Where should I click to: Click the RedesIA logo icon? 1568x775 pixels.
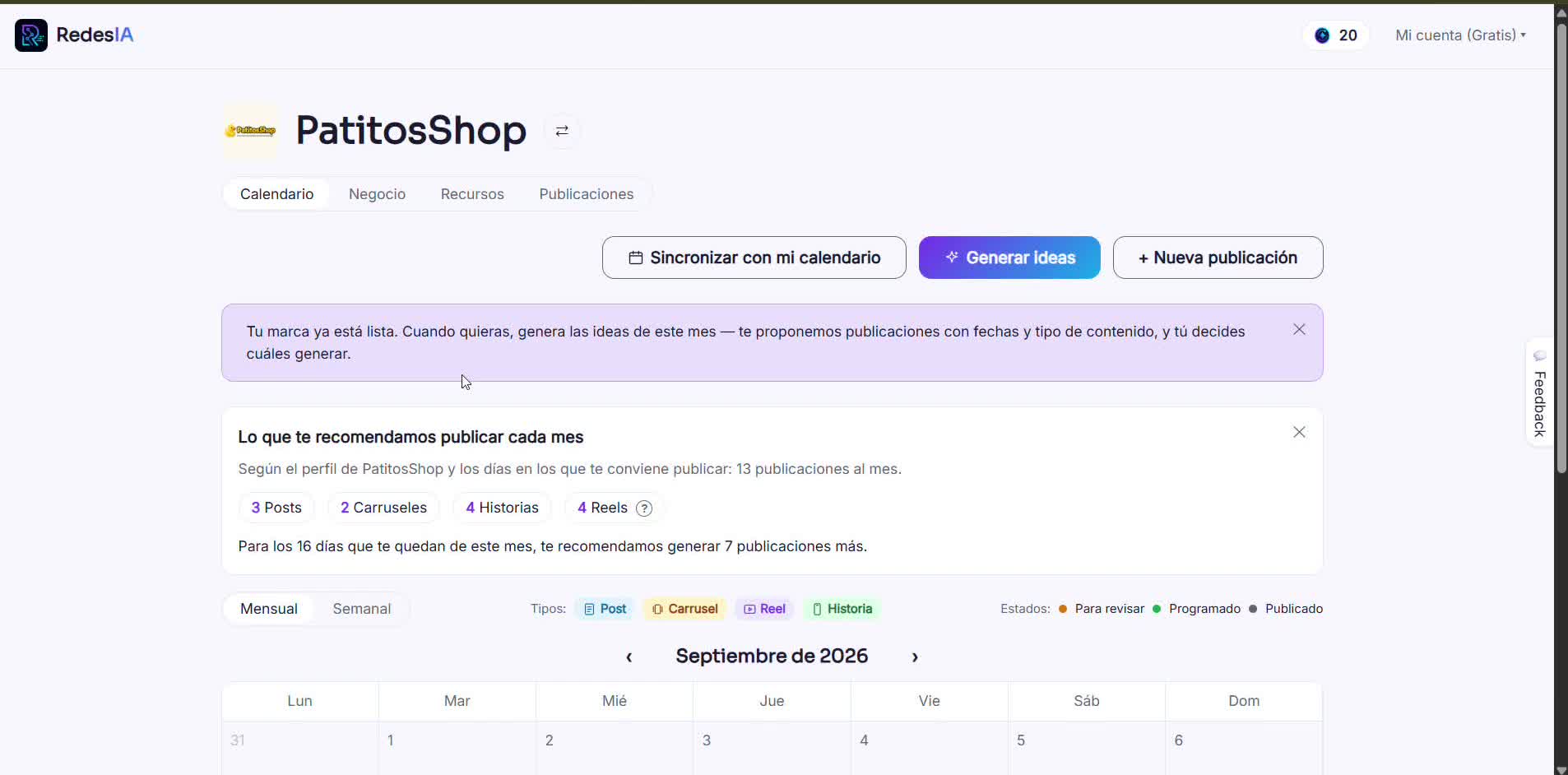pos(31,35)
